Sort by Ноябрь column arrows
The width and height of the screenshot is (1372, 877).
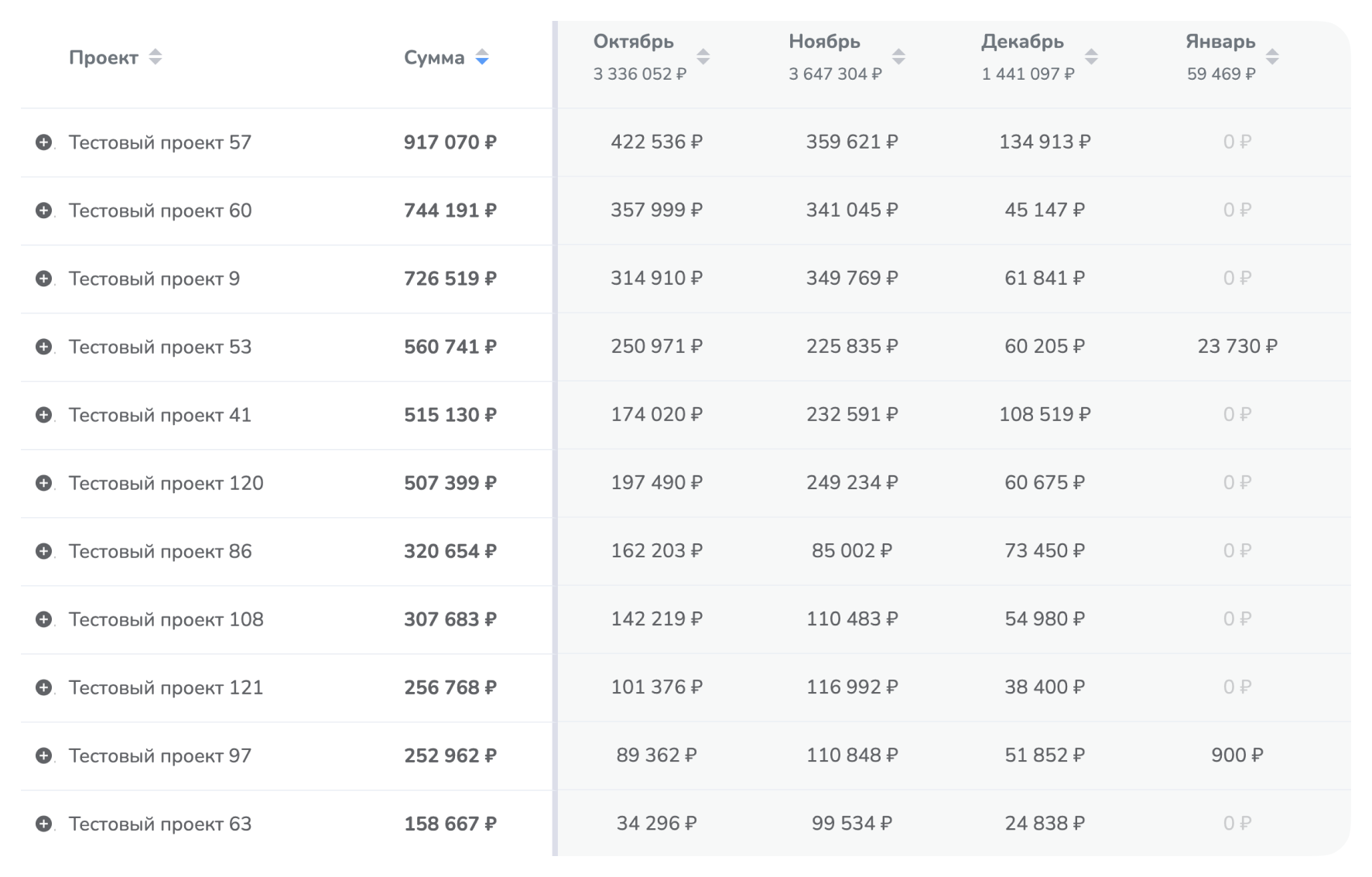tap(898, 57)
